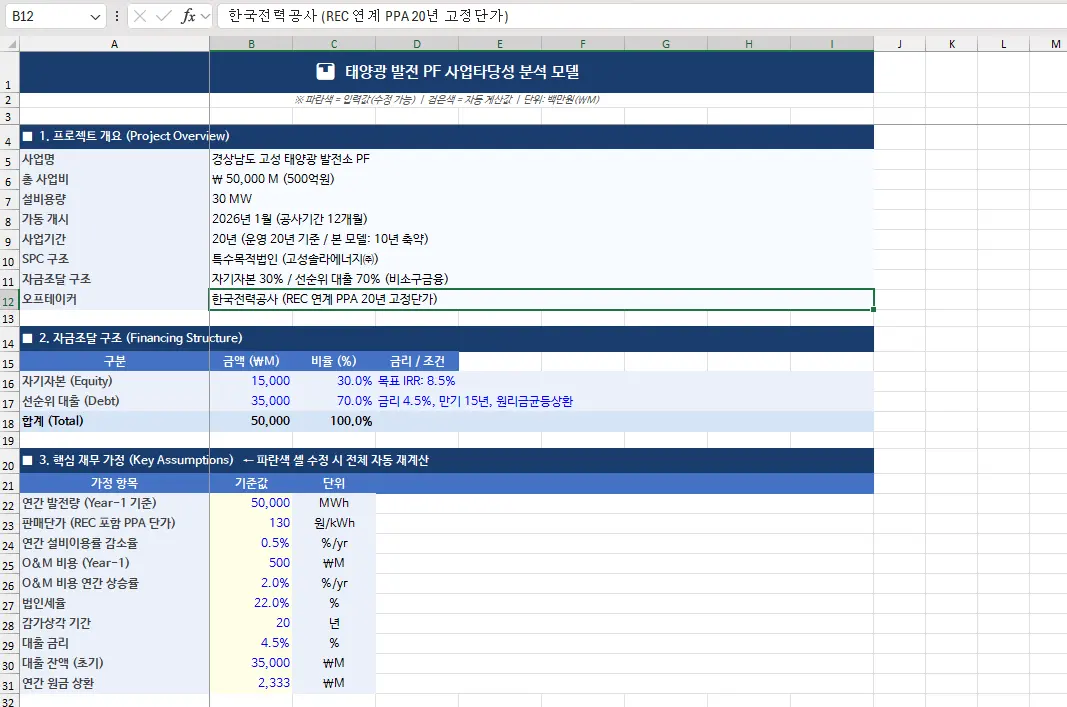Click the three-dot handle beside Name Box
The height and width of the screenshot is (707, 1067).
click(117, 17)
